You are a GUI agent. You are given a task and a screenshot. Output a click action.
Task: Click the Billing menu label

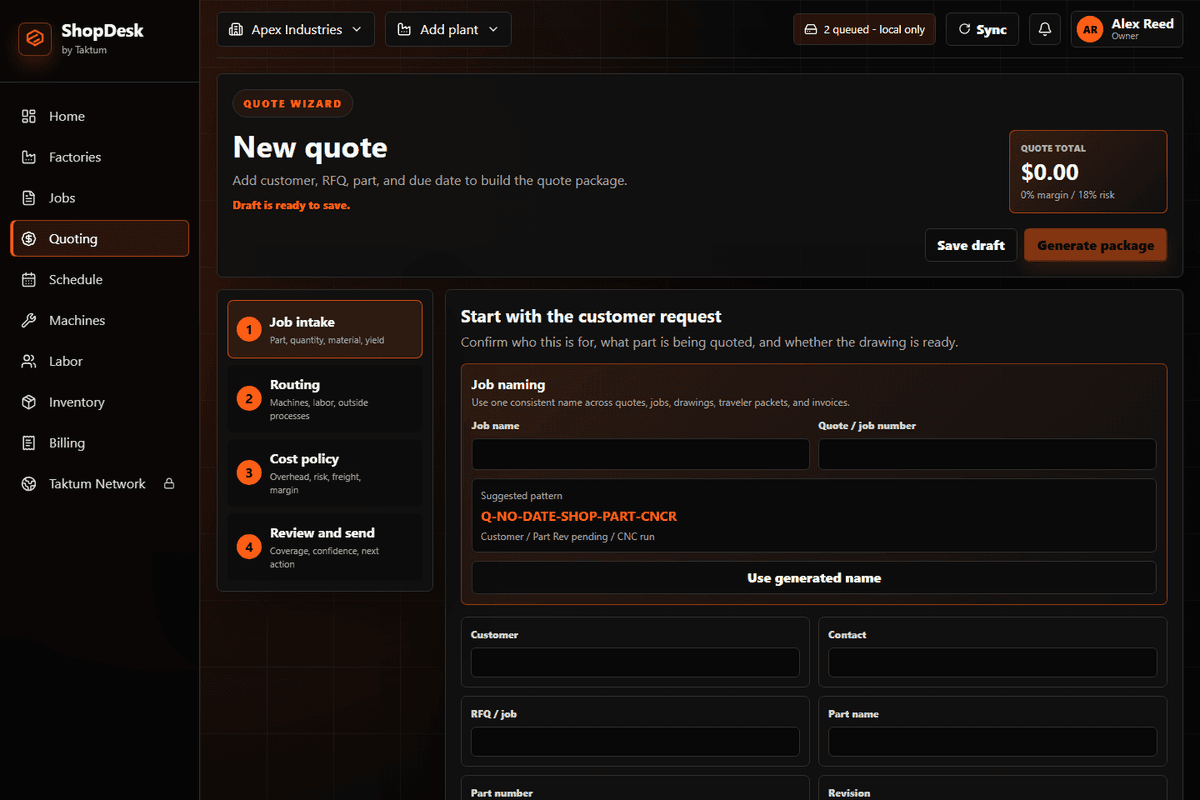pos(67,443)
